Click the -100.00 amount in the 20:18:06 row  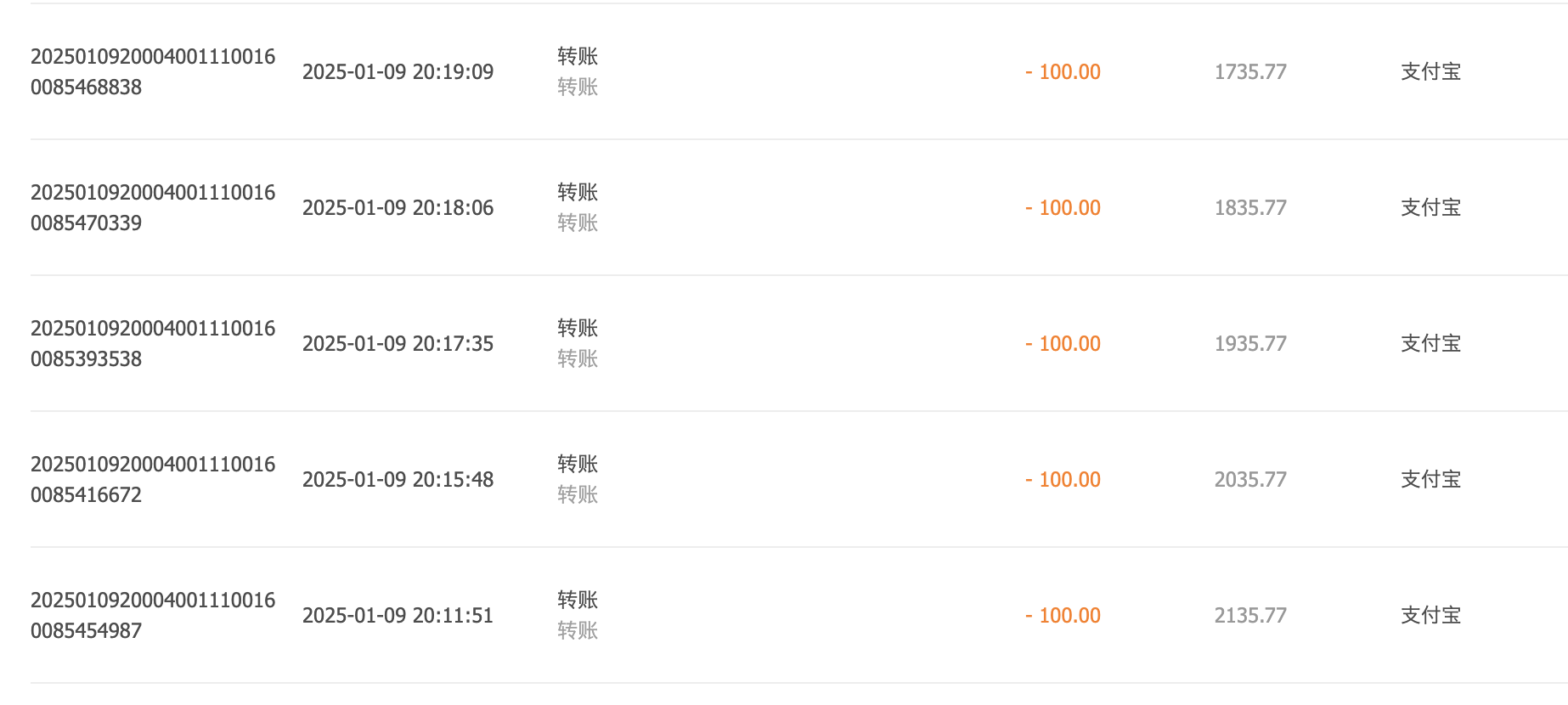(1063, 207)
